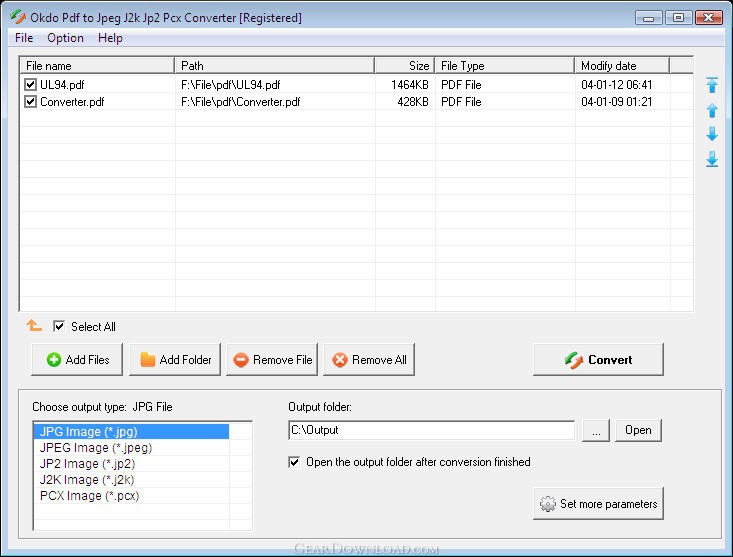Image resolution: width=733 pixels, height=557 pixels.
Task: Close the Okdo converter window
Action: tap(709, 18)
